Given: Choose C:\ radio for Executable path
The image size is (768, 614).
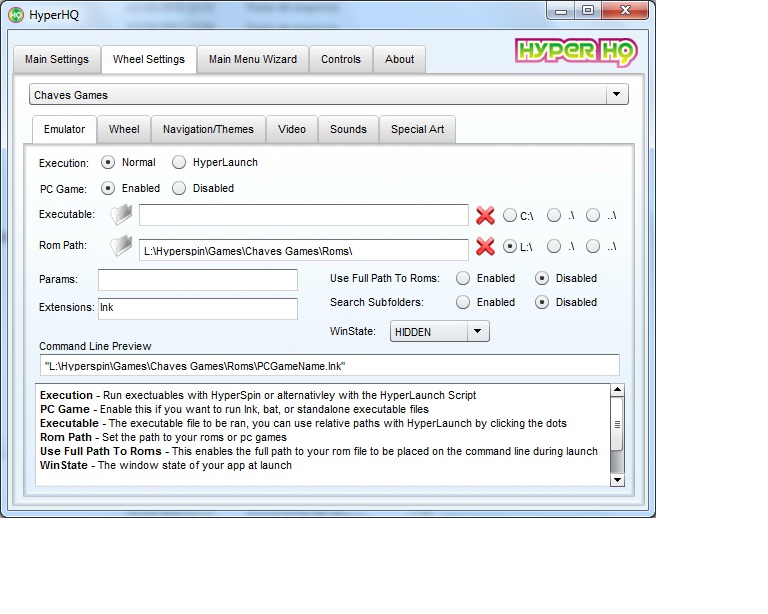Looking at the screenshot, I should point(509,215).
